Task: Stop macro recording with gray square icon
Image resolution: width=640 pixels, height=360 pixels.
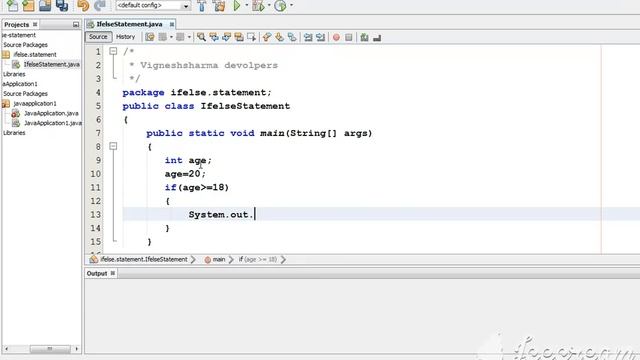Action: 349,37
